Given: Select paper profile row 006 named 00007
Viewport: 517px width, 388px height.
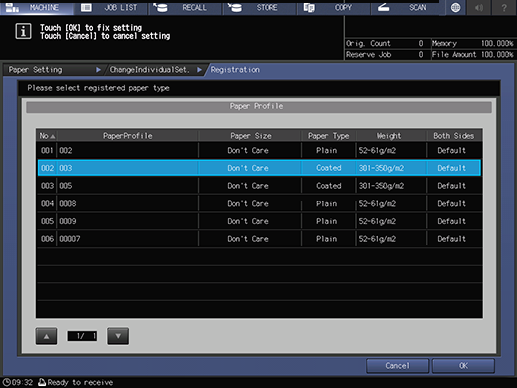Looking at the screenshot, I should (259, 239).
